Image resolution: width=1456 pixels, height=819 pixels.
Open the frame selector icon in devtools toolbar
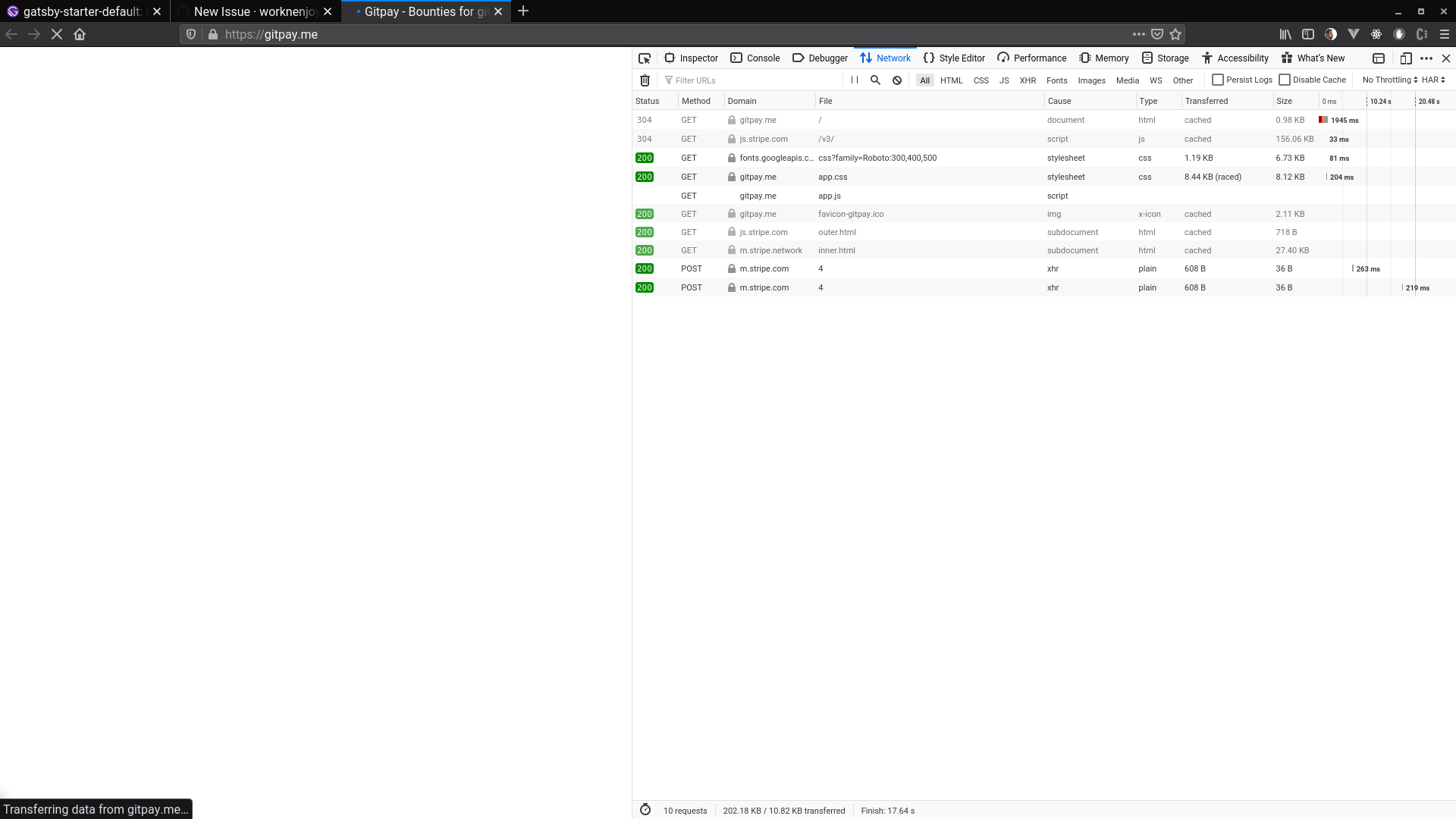tap(1379, 58)
